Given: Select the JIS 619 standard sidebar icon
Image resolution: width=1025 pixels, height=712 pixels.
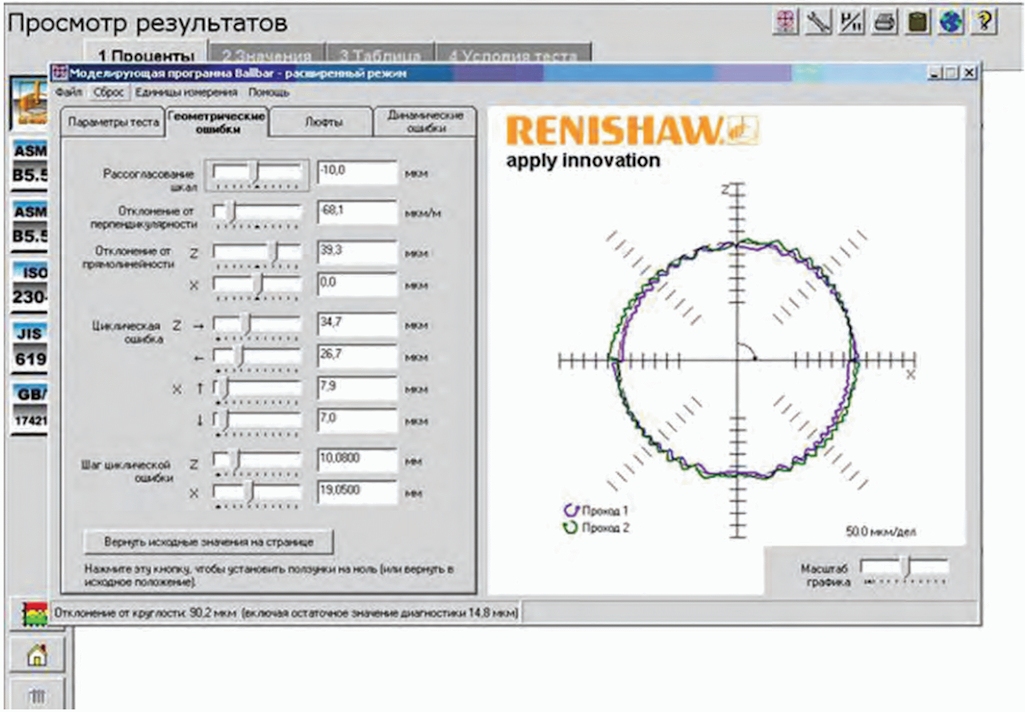Looking at the screenshot, I should (29, 346).
